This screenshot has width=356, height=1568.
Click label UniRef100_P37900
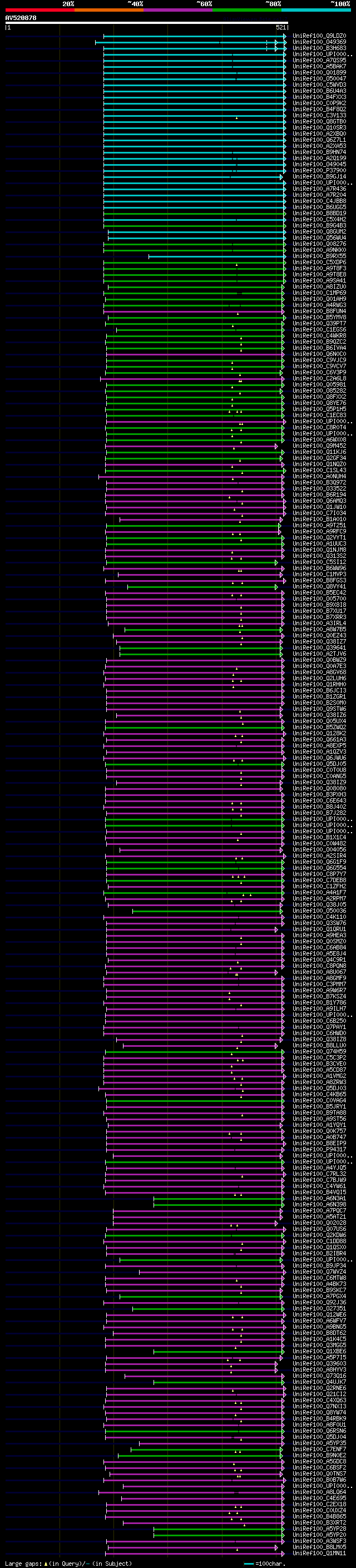(x=319, y=170)
